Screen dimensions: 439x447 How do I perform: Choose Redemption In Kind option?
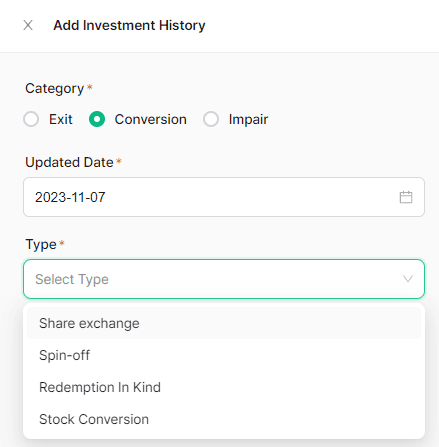tap(224, 387)
